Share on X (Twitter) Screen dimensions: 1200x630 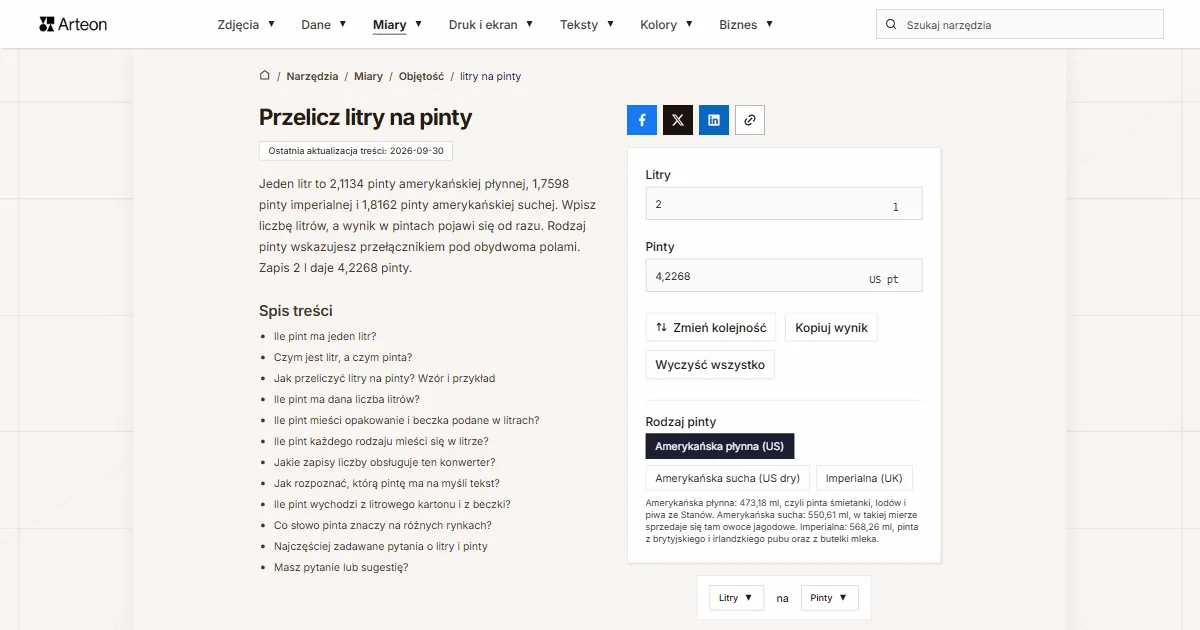pos(678,120)
